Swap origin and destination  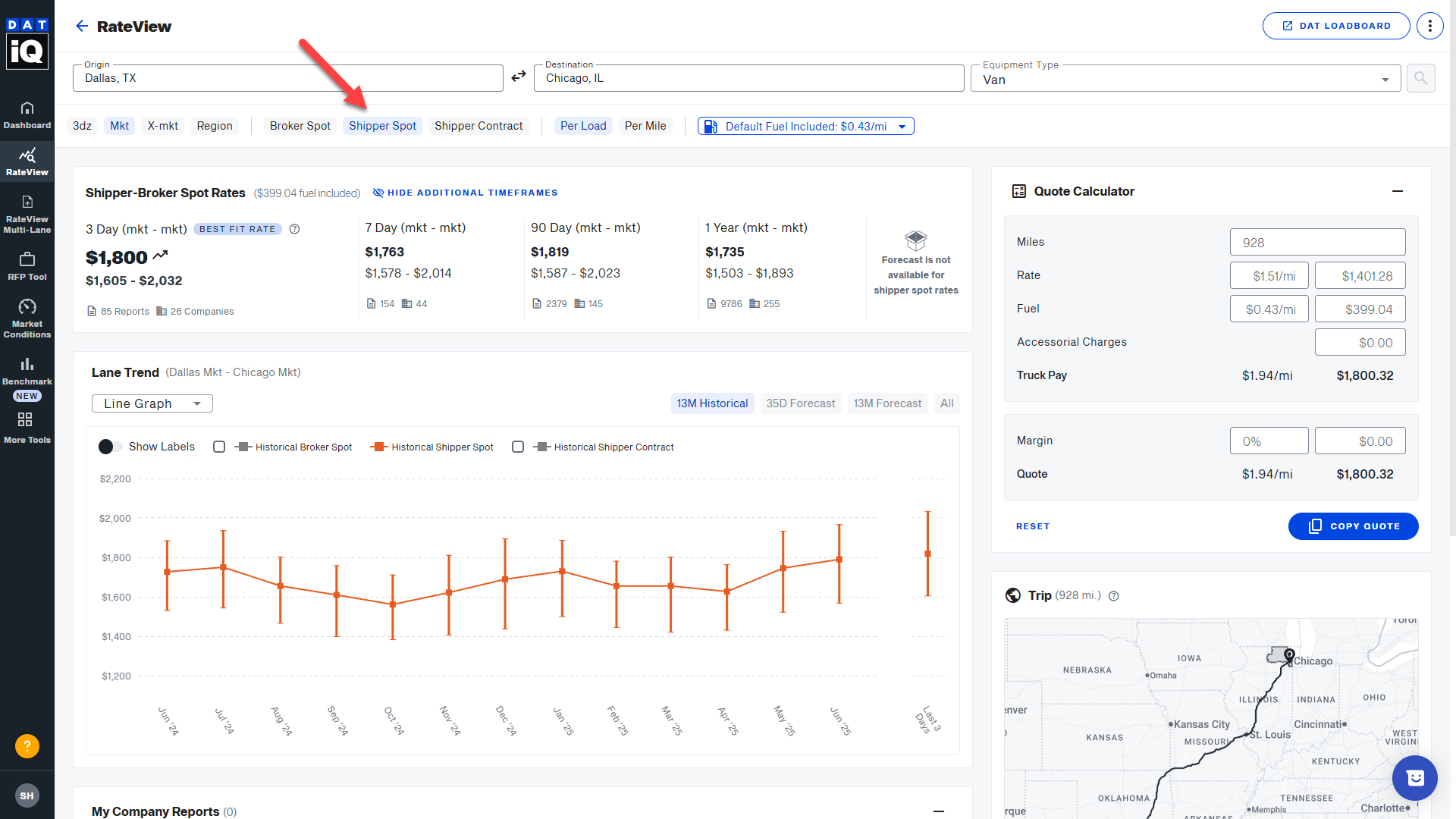519,77
